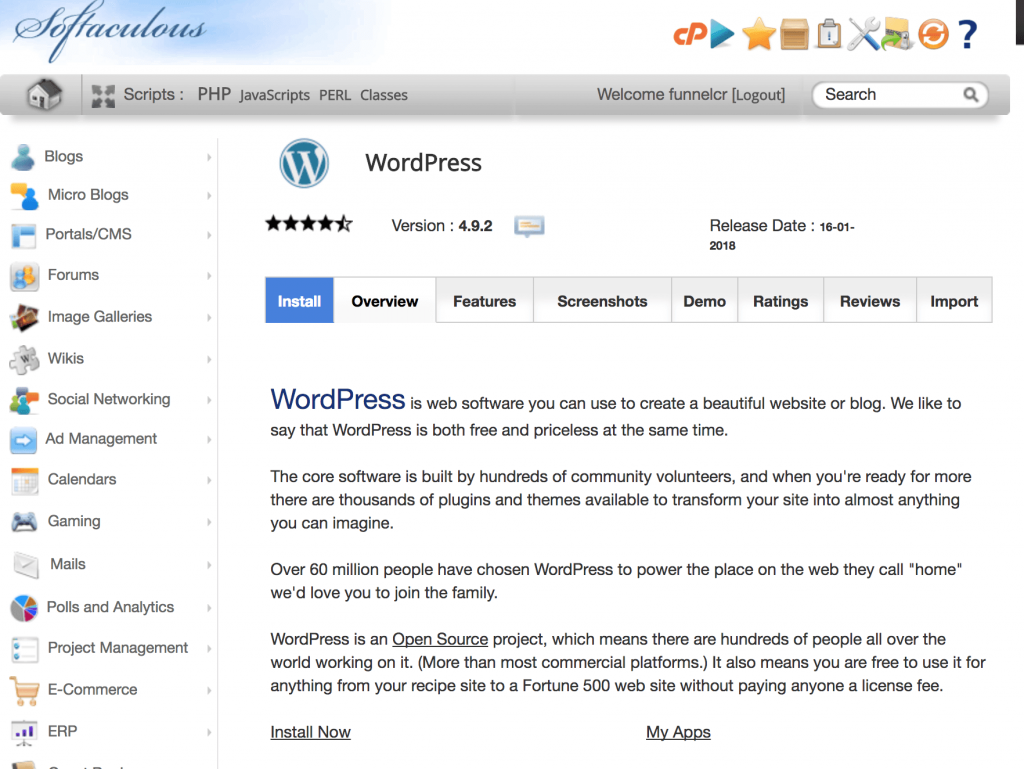
Task: Log out using the Logout link
Action: (x=758, y=95)
